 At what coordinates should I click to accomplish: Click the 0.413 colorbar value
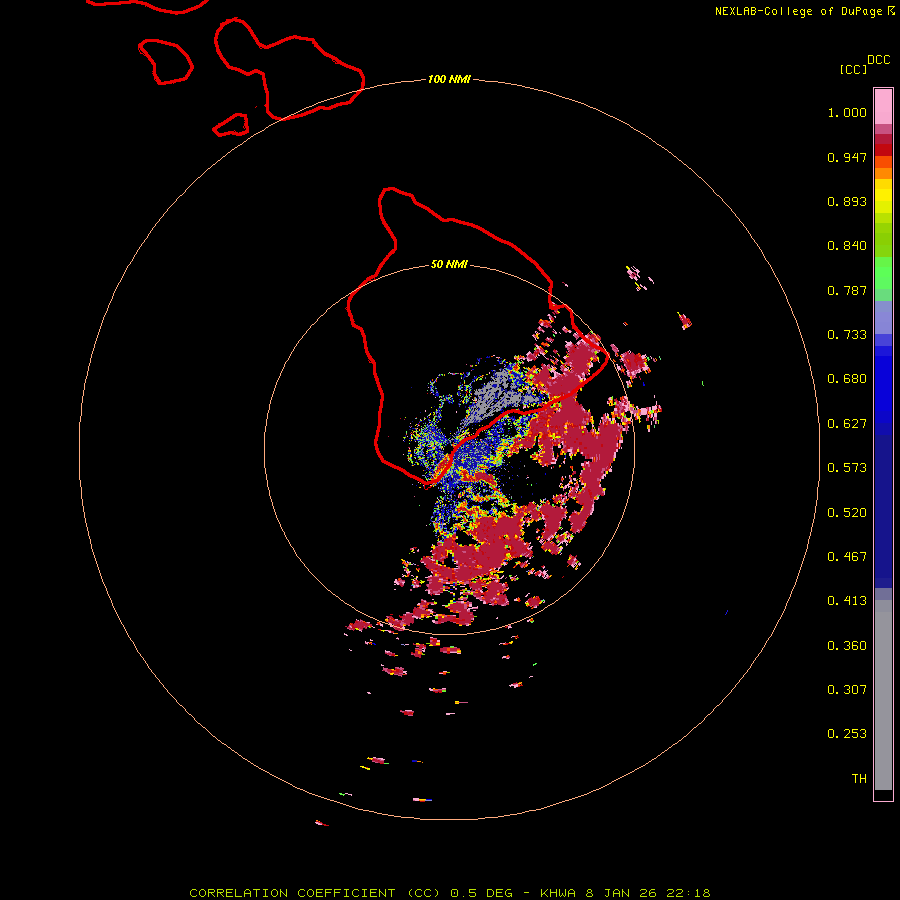[847, 601]
